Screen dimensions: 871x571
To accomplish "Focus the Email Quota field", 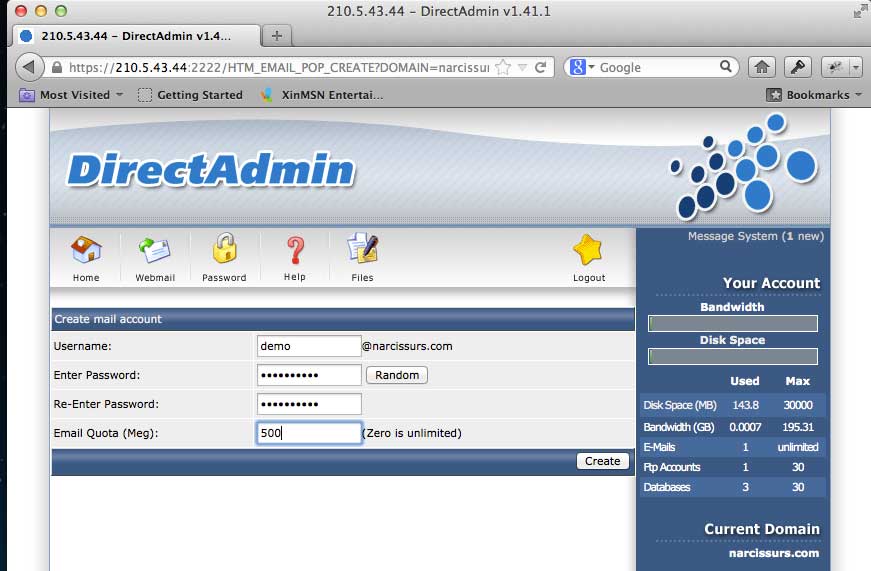I will tap(309, 433).
